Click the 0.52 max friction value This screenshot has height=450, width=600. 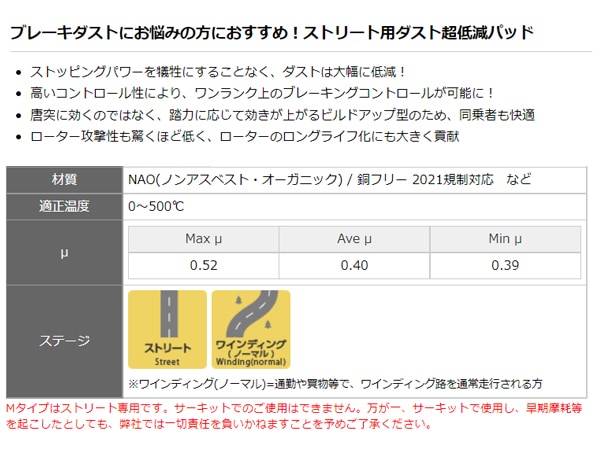(204, 266)
